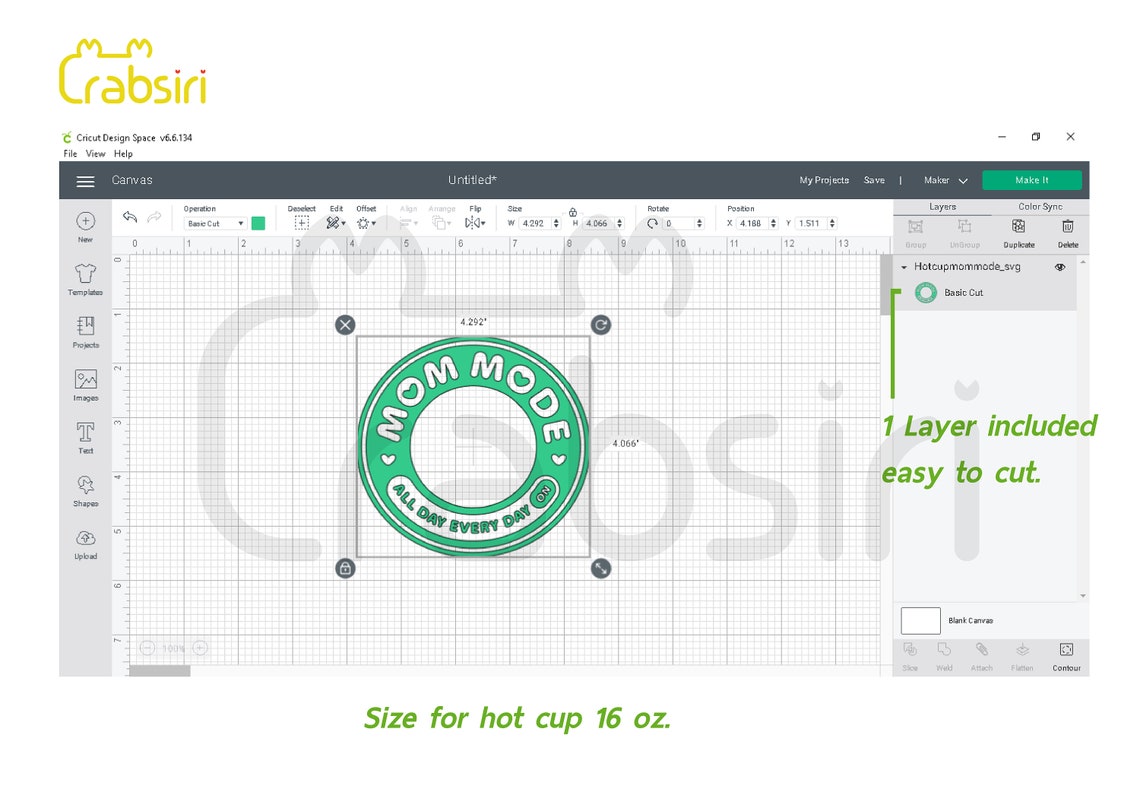Toggle the proportions lock between Width and Height
This screenshot has height=789, width=1140.
click(573, 214)
